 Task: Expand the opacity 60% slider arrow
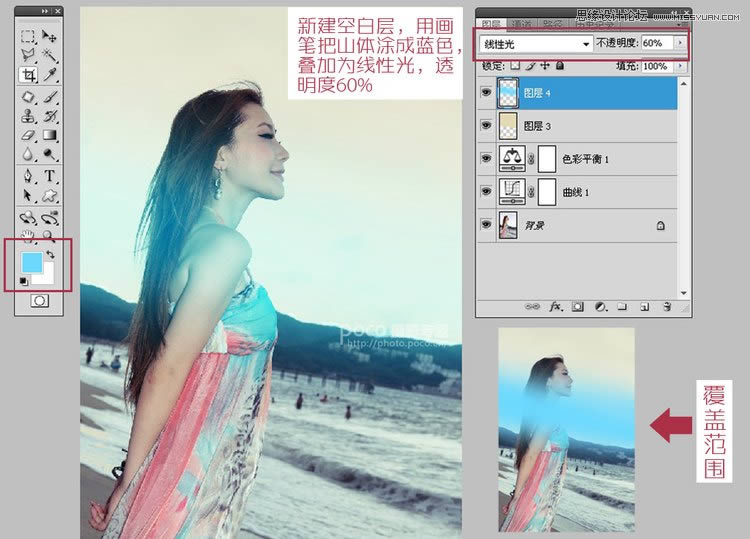(681, 44)
